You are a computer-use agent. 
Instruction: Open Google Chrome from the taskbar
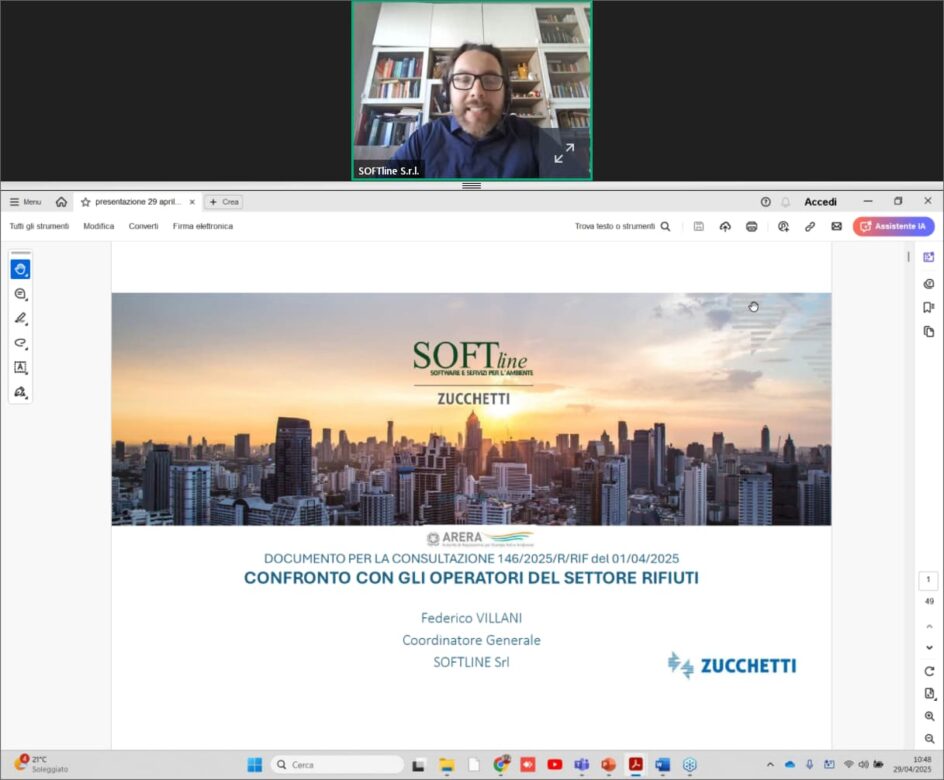501,764
